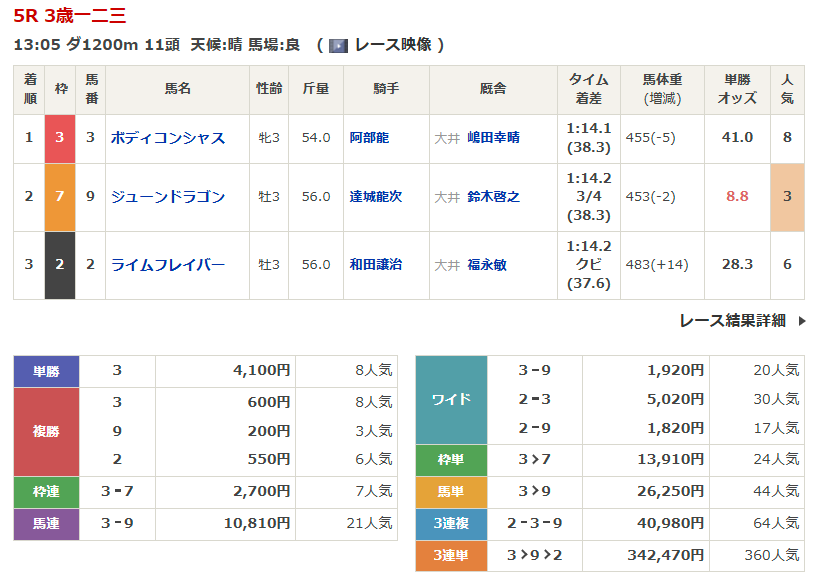Click the orange frame number 7 box
Image resolution: width=819 pixels, height=580 pixels.
coord(60,197)
